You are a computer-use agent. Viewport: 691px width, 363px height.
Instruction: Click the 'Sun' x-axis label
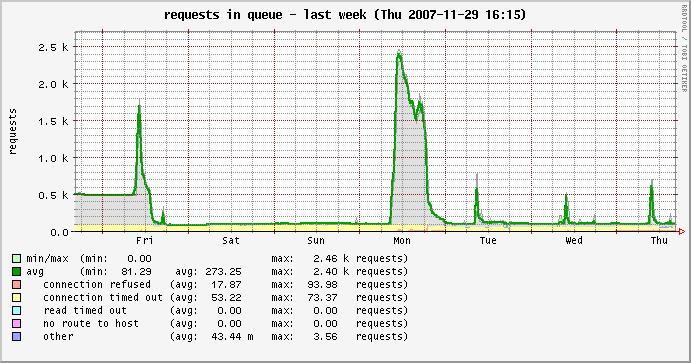click(316, 241)
